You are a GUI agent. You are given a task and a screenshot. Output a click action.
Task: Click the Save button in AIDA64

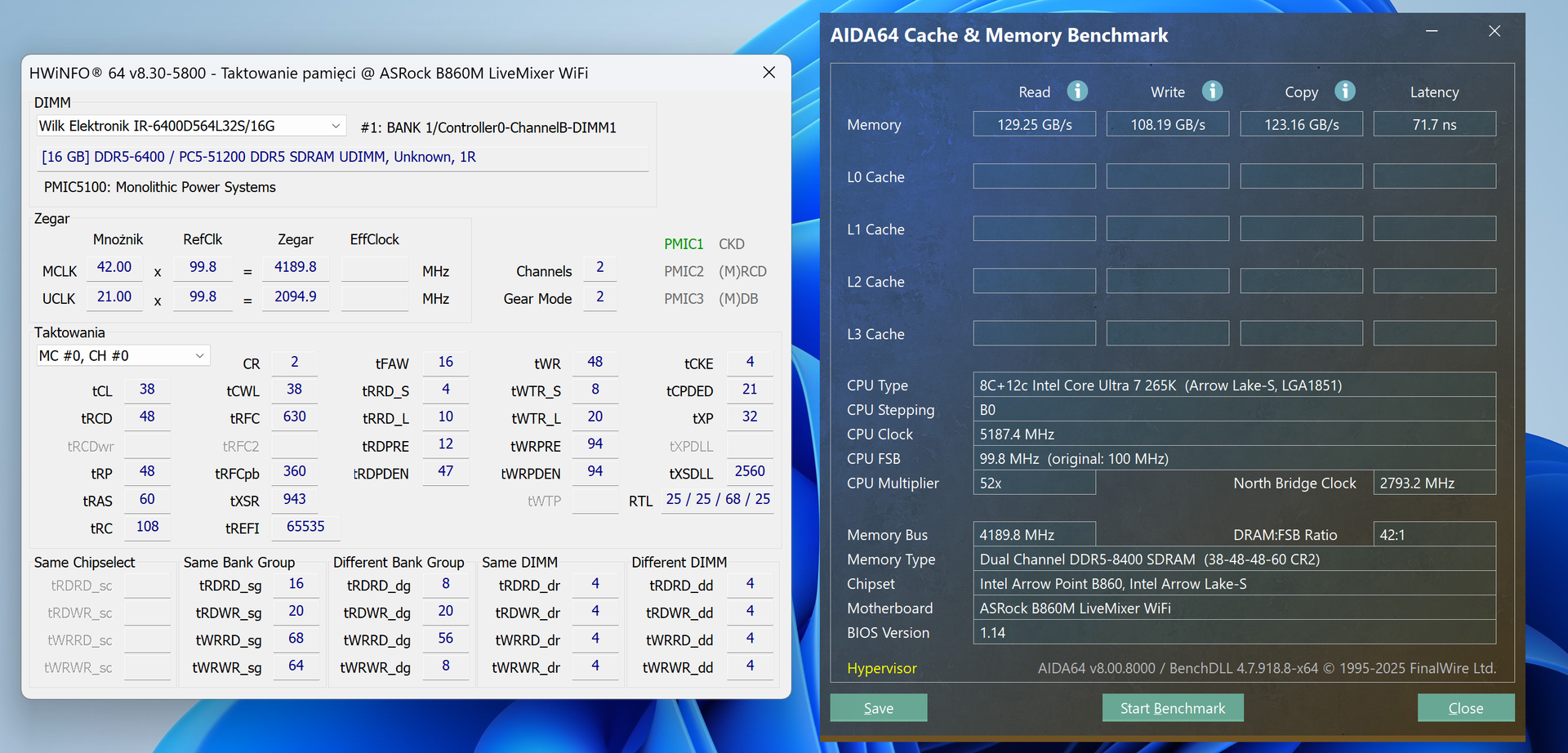[x=878, y=708]
